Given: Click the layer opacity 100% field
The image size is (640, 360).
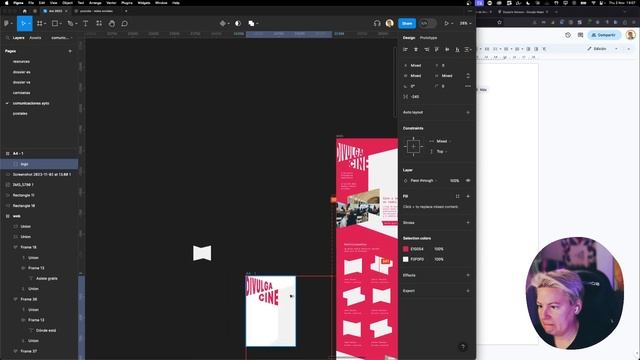Looking at the screenshot, I should [454, 180].
